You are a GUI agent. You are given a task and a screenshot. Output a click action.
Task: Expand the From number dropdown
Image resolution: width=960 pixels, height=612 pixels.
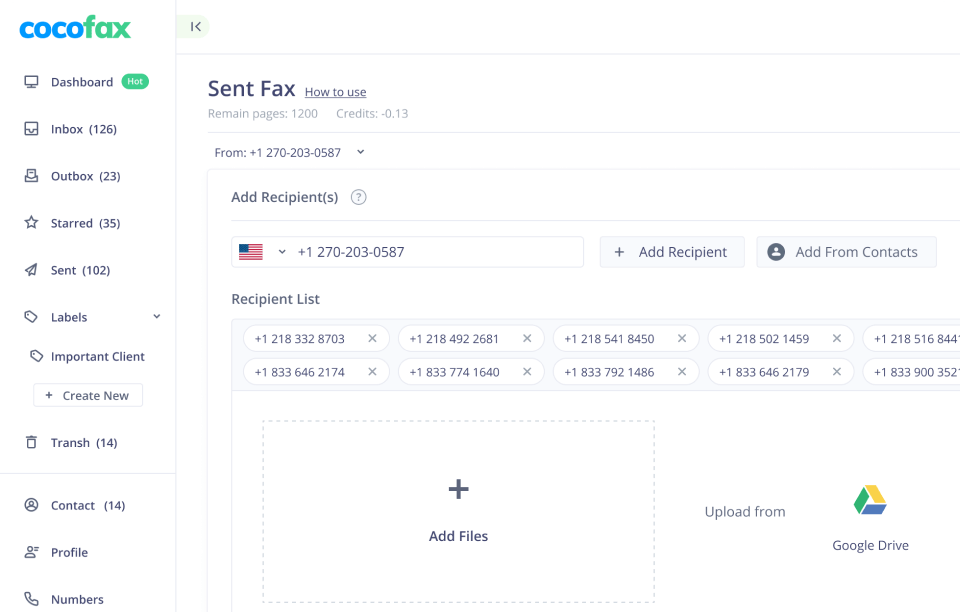pos(361,152)
